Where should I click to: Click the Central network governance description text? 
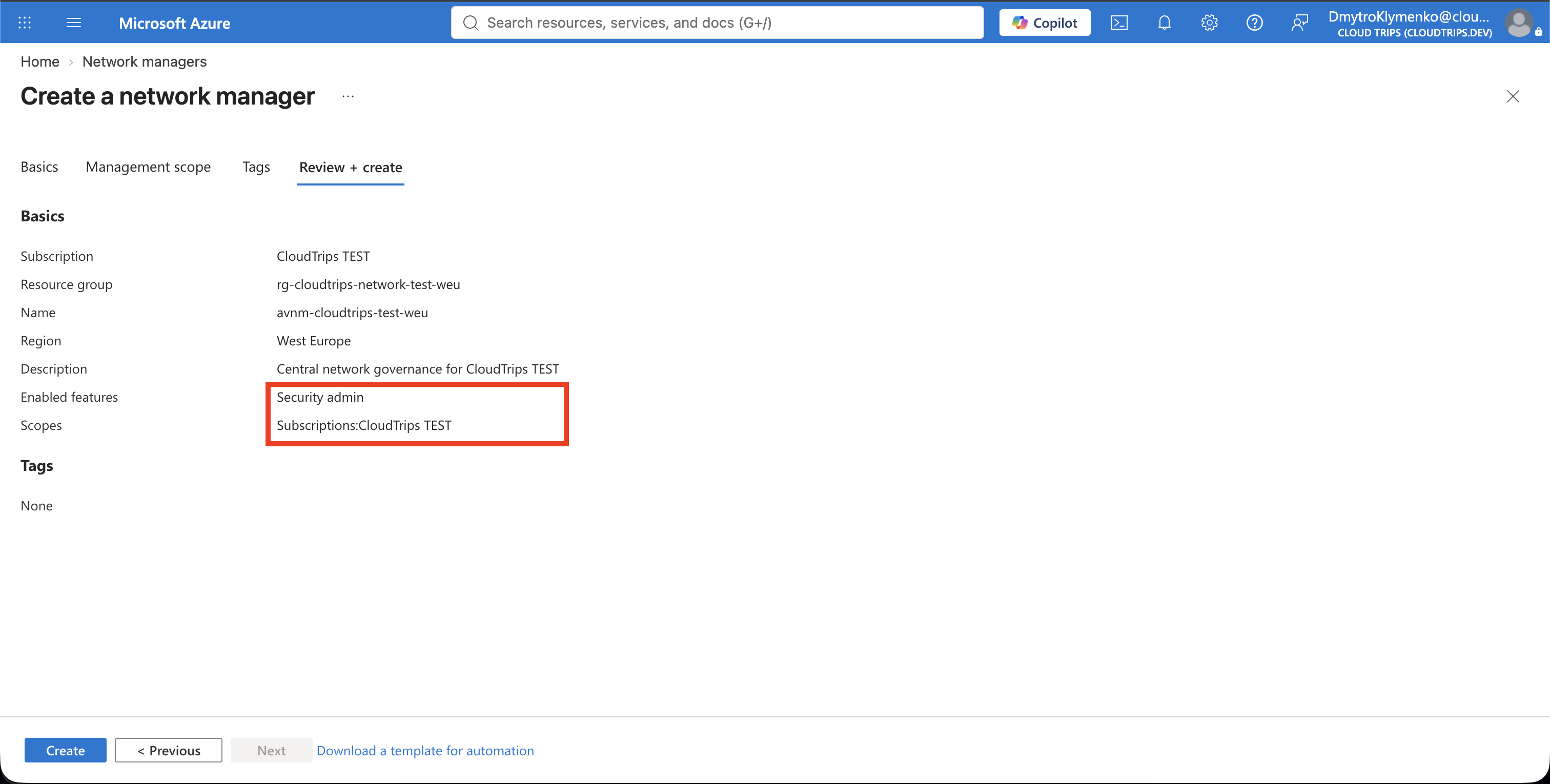point(418,369)
